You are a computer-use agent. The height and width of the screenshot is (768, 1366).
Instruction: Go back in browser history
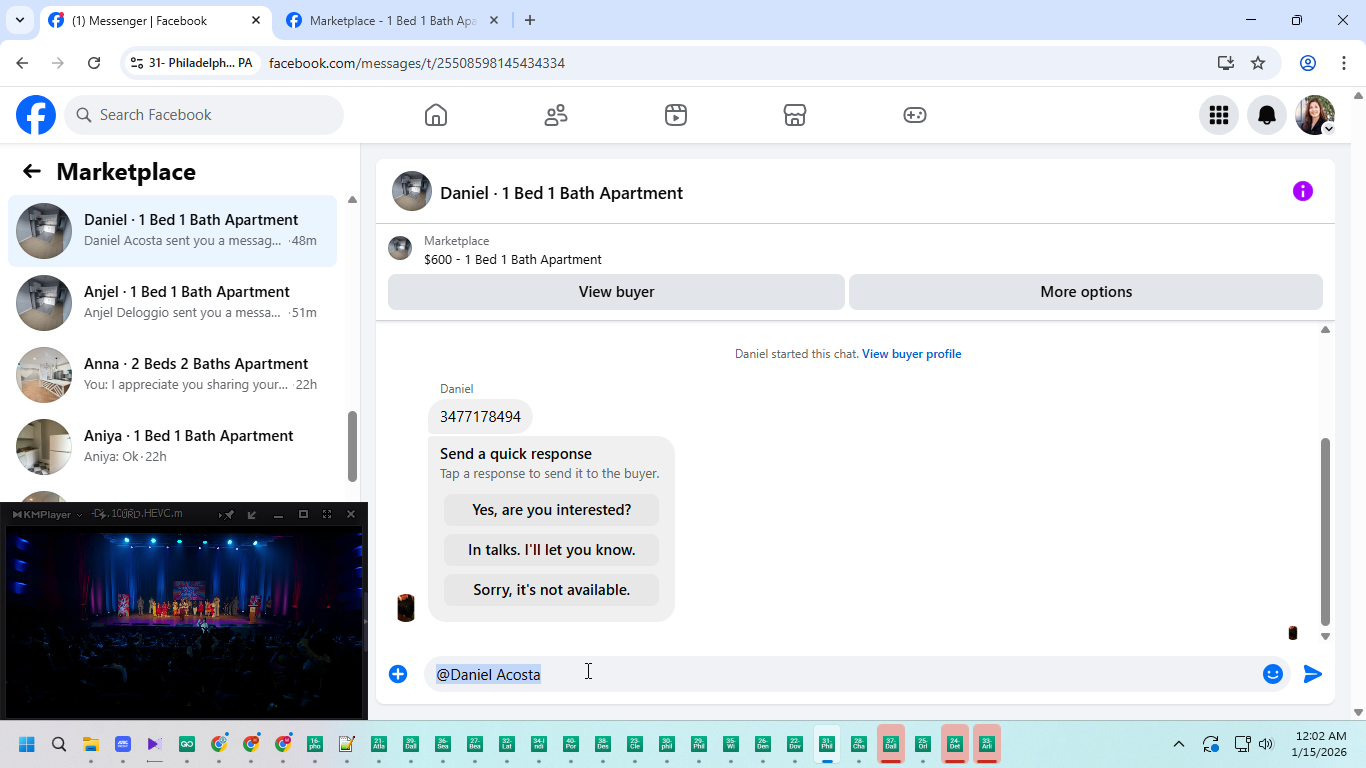22,63
